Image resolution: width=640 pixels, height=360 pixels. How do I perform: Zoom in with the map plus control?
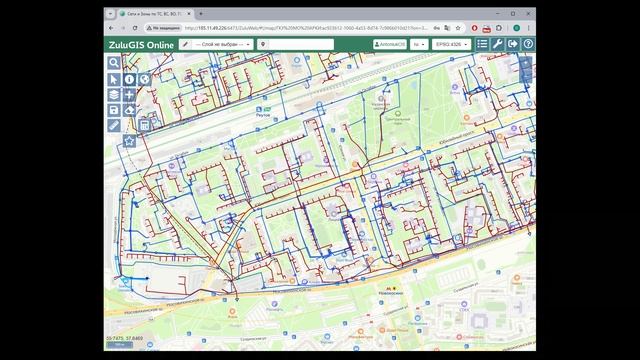coord(526,63)
